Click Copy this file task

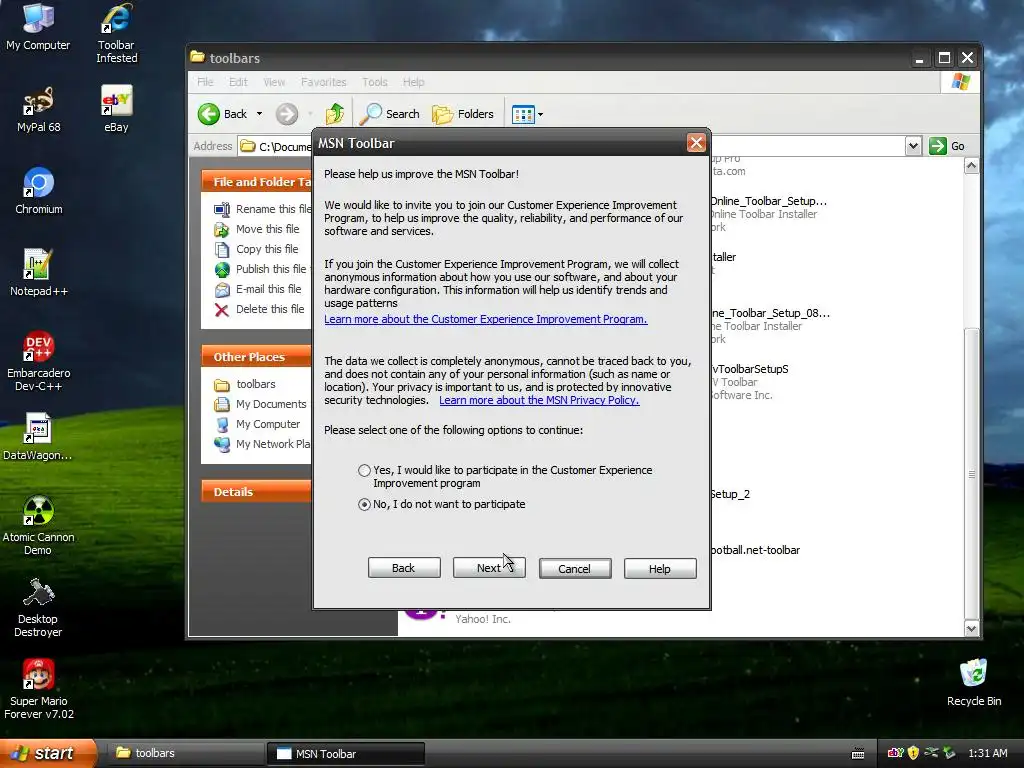pyautogui.click(x=257, y=249)
